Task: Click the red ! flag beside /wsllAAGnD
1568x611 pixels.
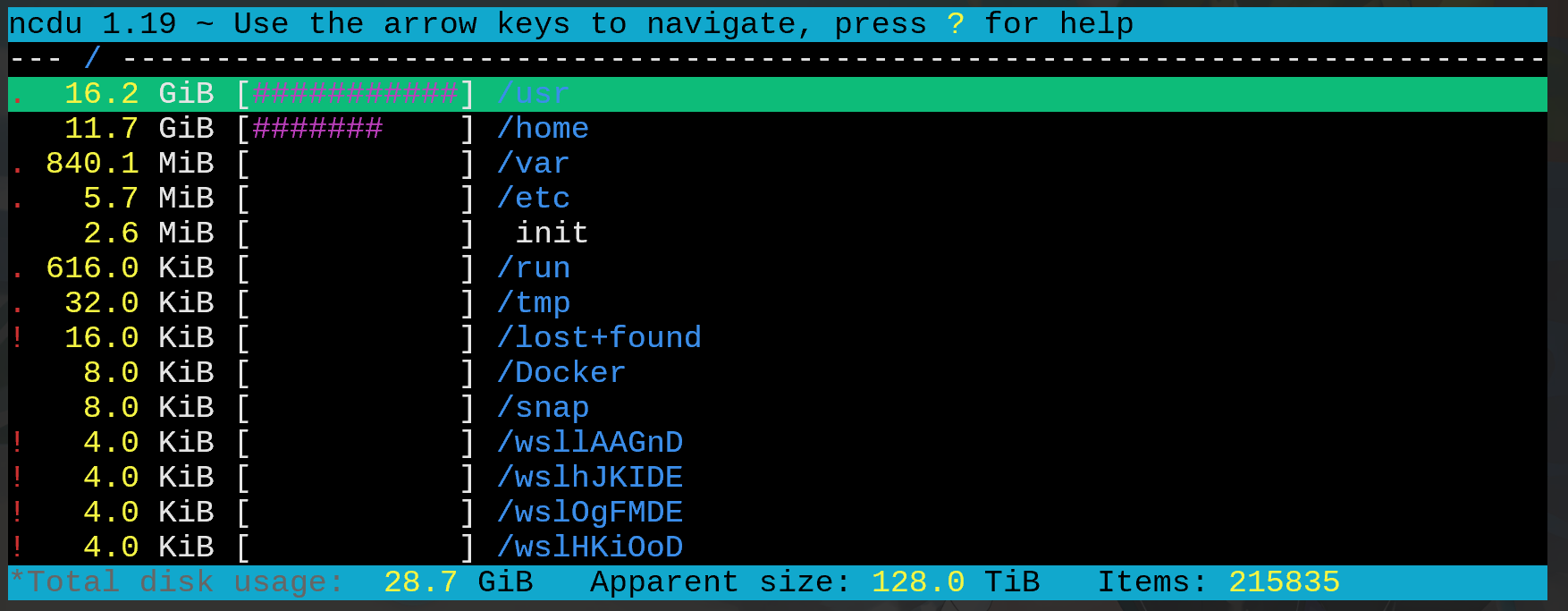Action: [x=17, y=443]
